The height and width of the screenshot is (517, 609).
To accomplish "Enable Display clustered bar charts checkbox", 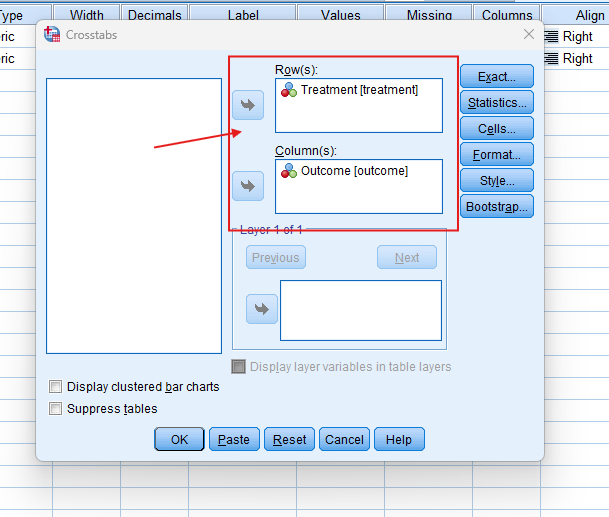I will click(56, 387).
